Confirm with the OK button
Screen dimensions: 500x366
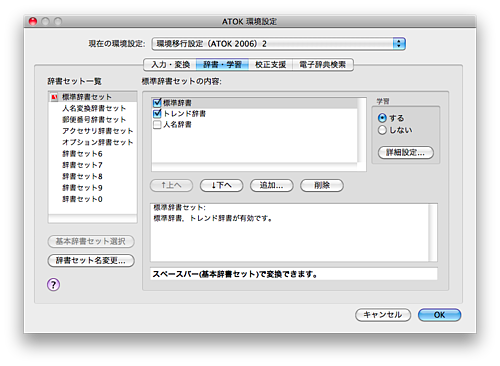tap(439, 315)
